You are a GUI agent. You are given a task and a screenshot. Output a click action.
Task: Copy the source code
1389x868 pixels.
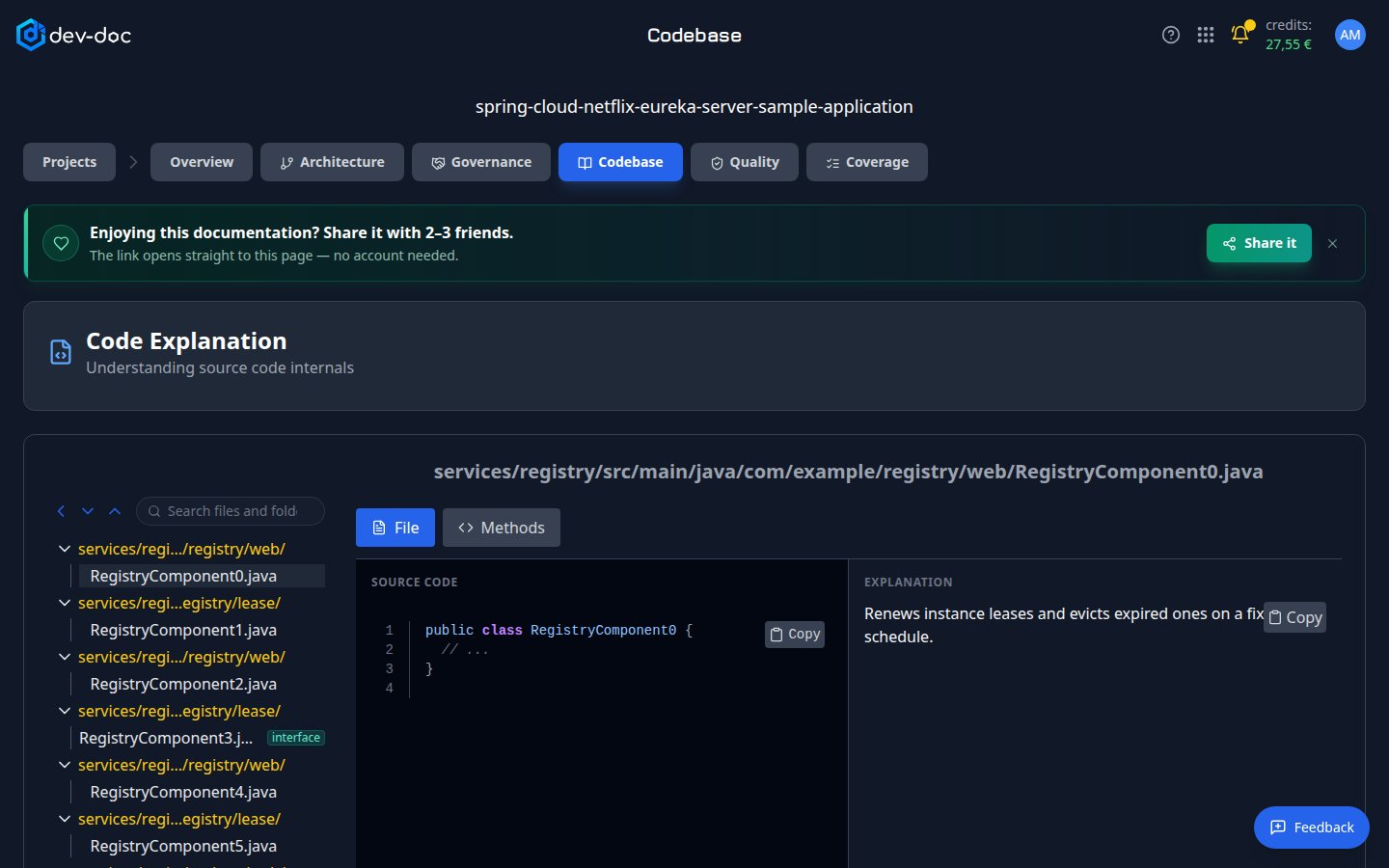pos(795,635)
